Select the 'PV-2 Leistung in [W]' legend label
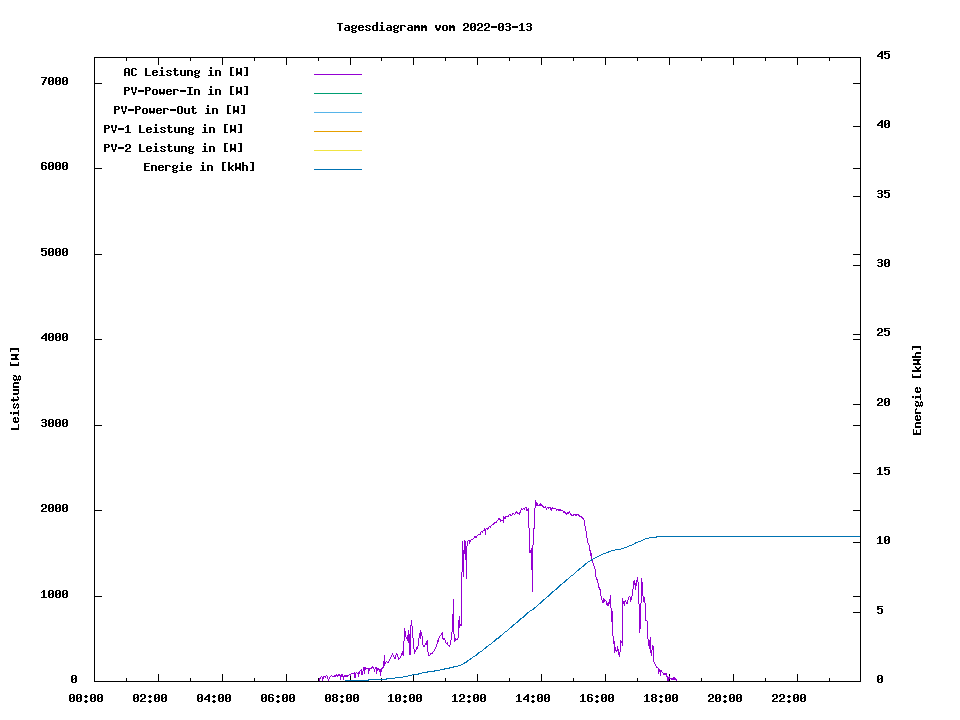Image resolution: width=960 pixels, height=720 pixels. click(x=173, y=148)
